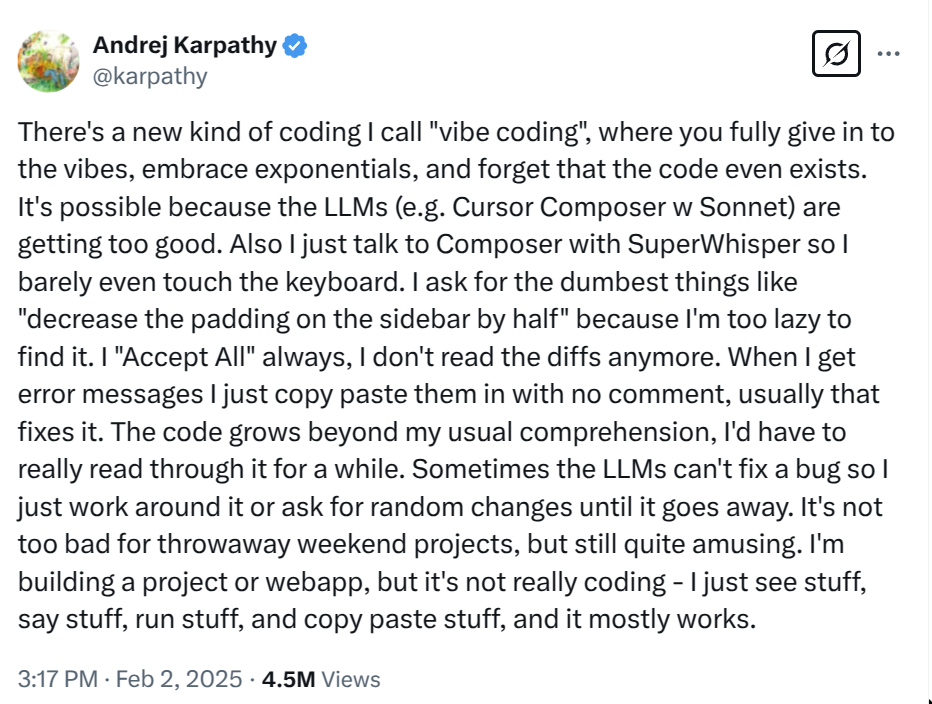Click the word SuperWhisper in the post
This screenshot has height=704, width=932.
click(x=714, y=244)
